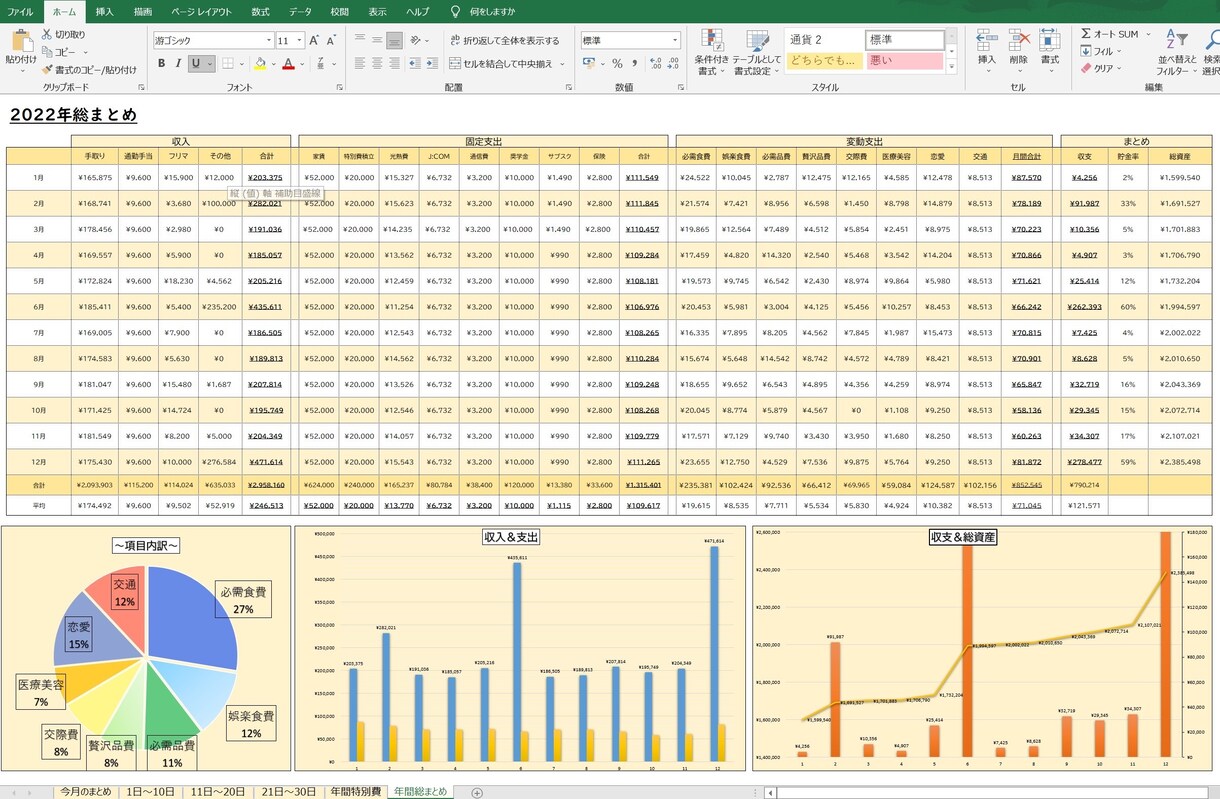Apply the どちらでも (Neutral) cell style
1220x799 pixels.
click(825, 61)
